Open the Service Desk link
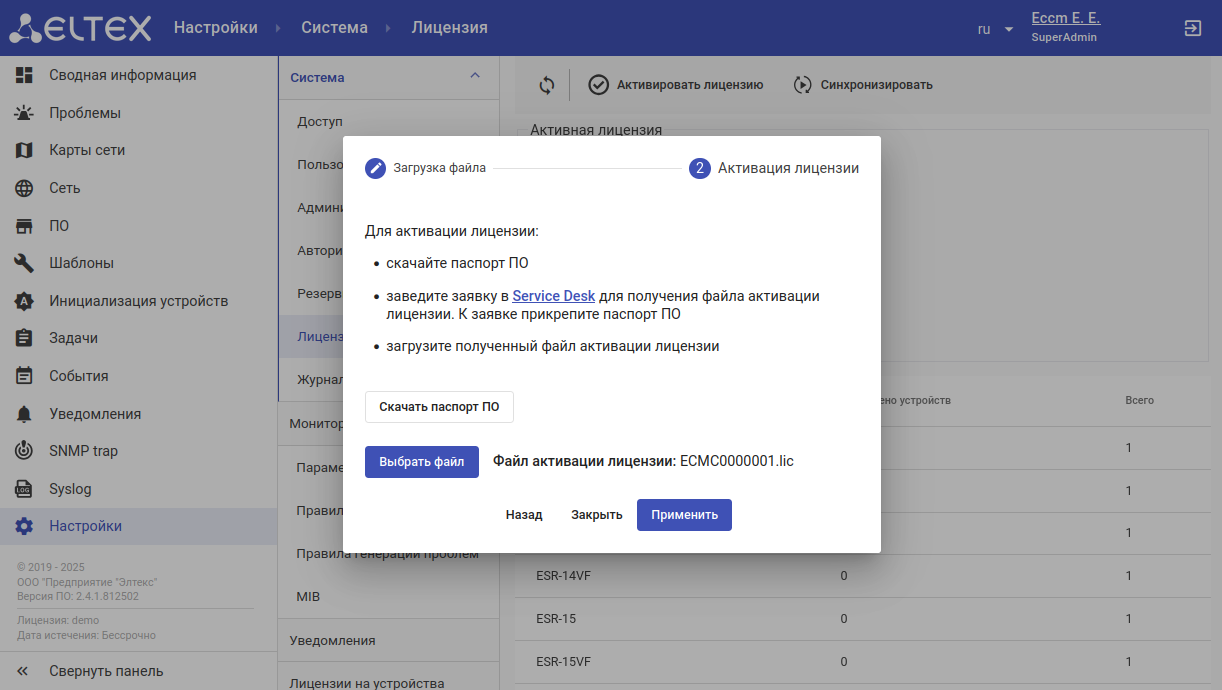Viewport: 1222px width, 690px height. tap(553, 296)
